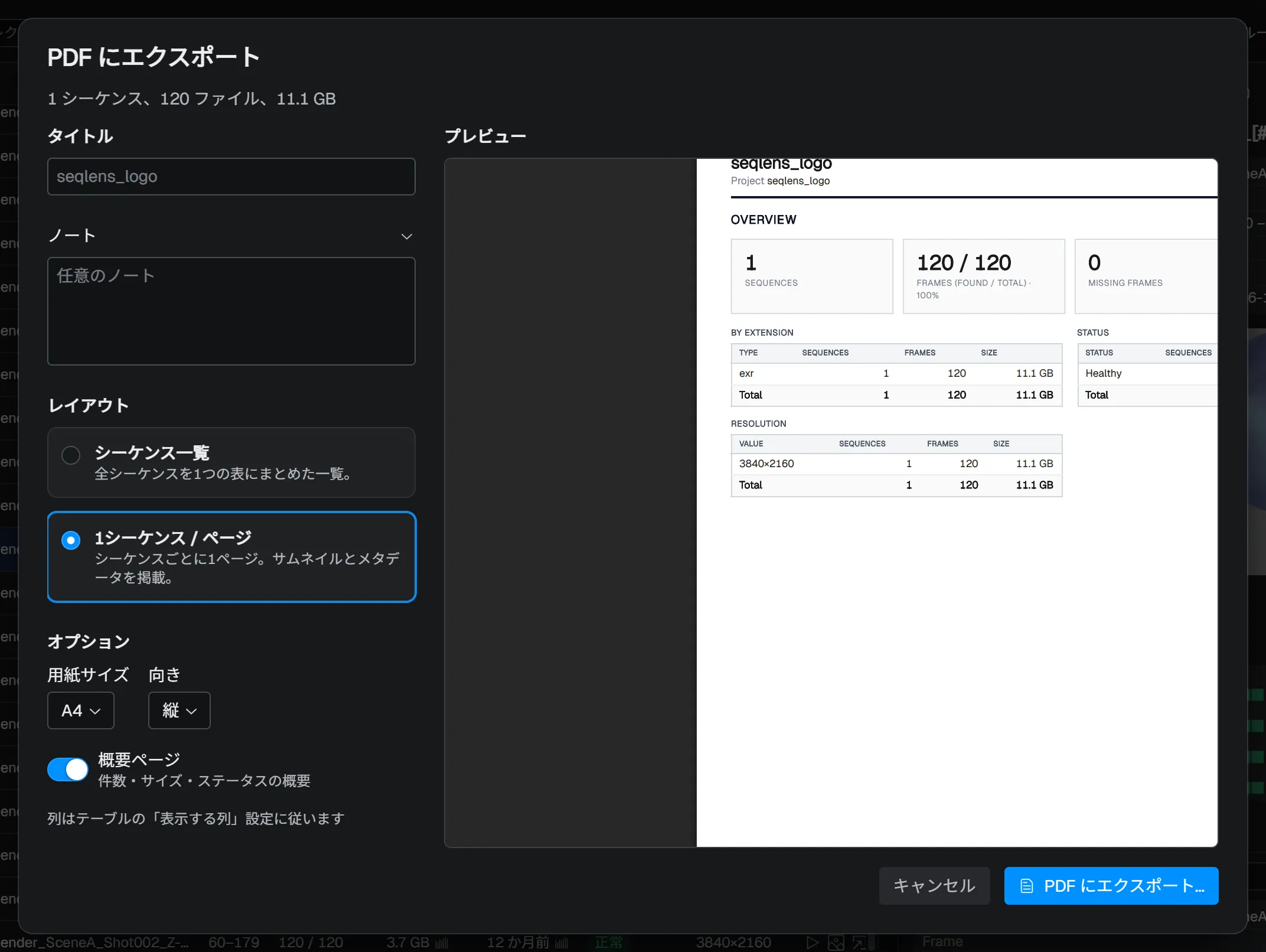1266x952 pixels.
Task: Click the play icon in the background status row
Action: pos(813,943)
